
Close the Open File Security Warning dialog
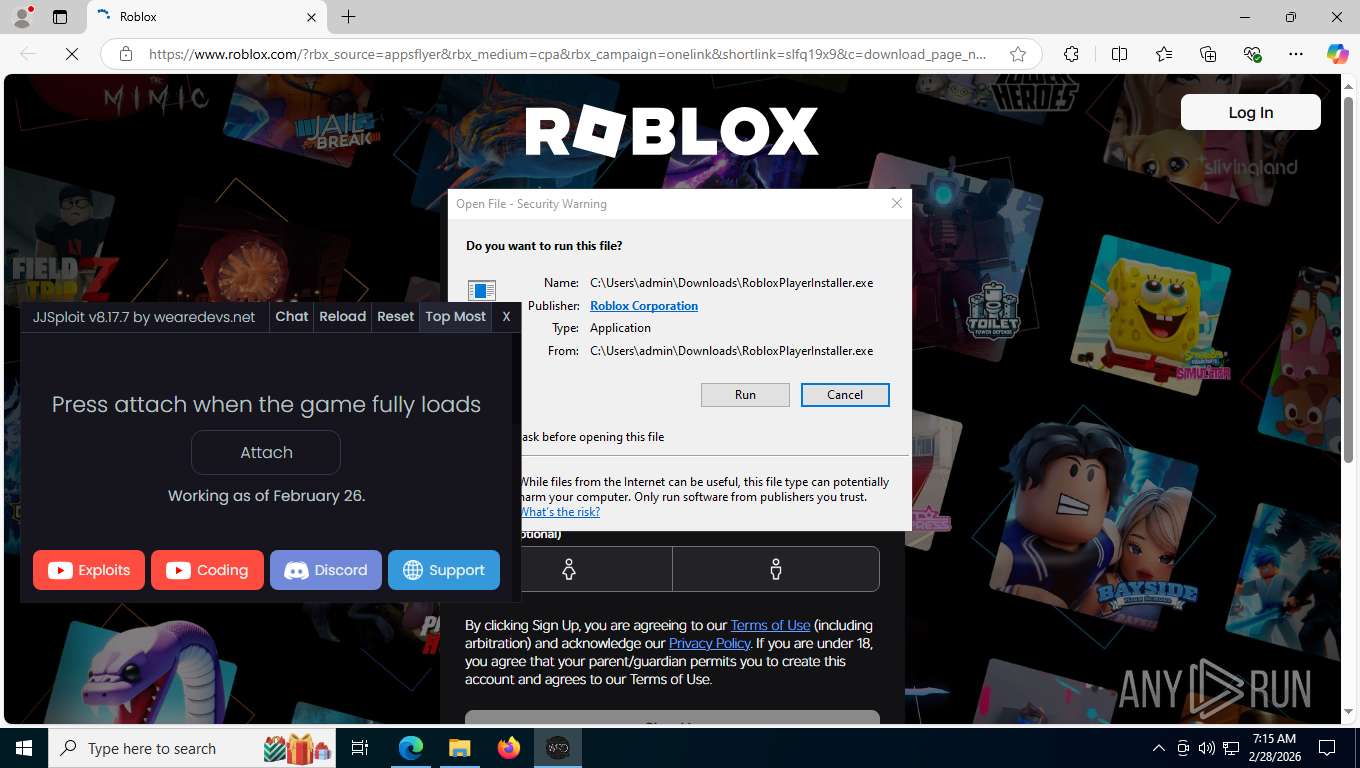(896, 203)
